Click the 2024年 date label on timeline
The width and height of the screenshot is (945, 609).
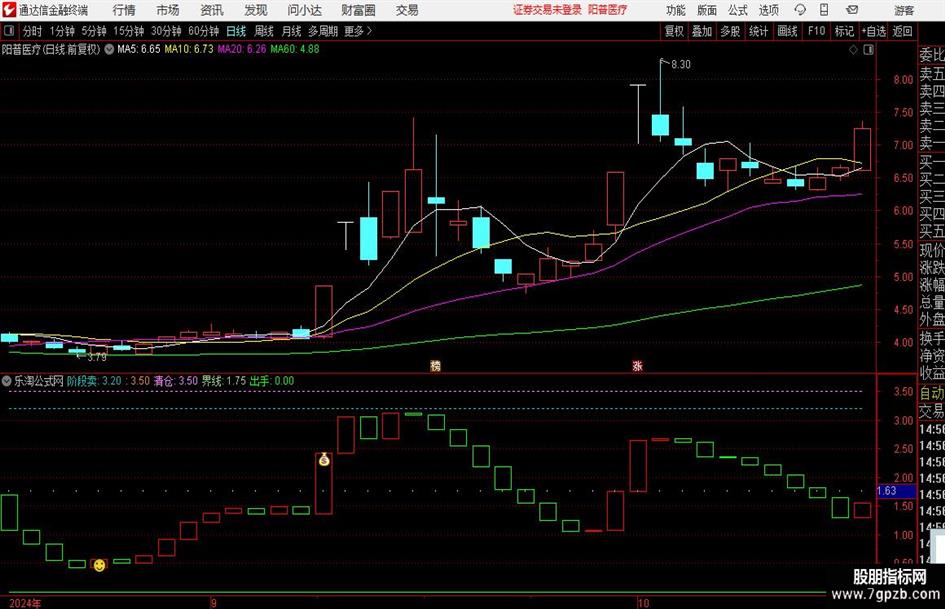point(25,603)
